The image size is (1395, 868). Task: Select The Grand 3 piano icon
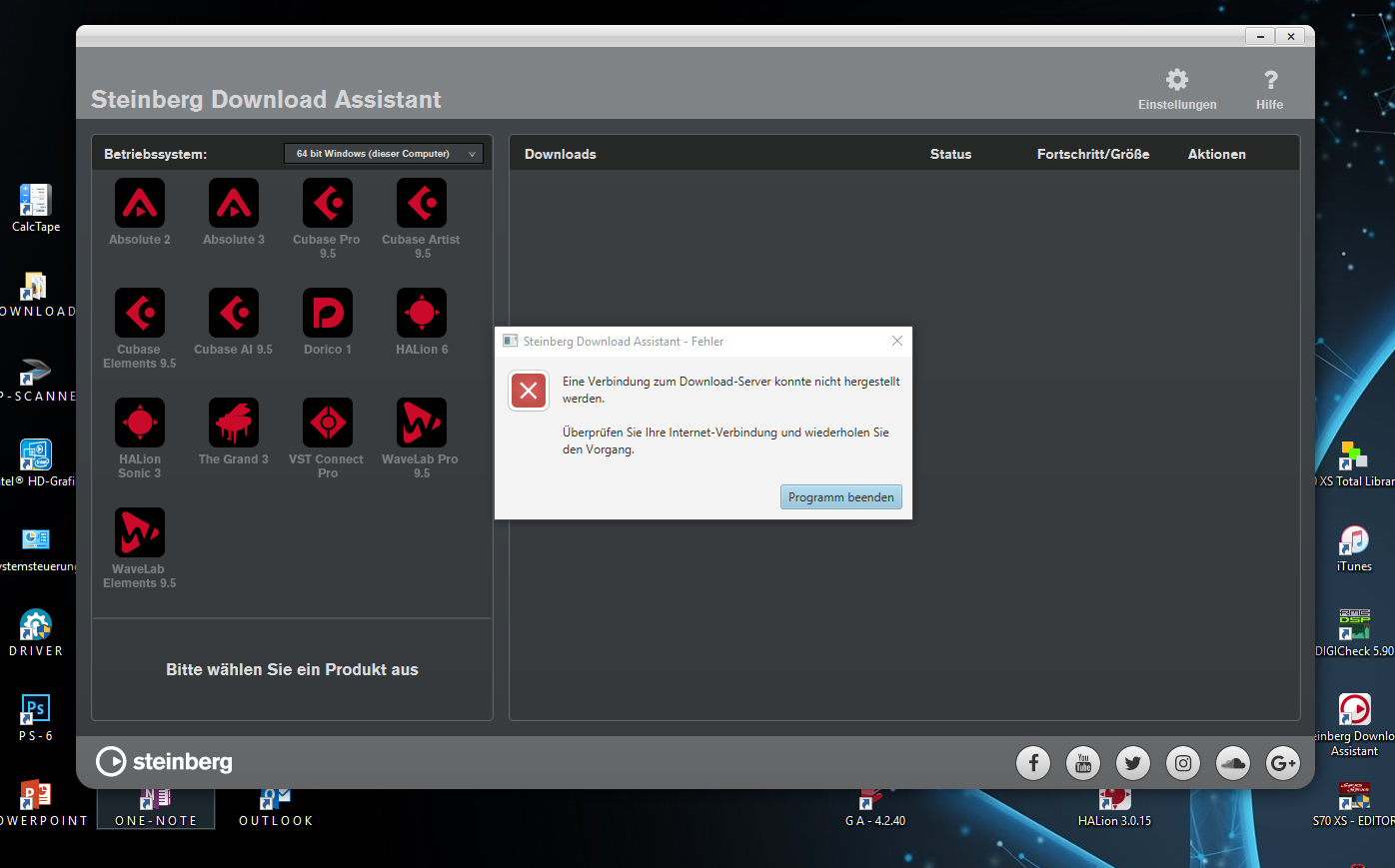click(x=234, y=423)
